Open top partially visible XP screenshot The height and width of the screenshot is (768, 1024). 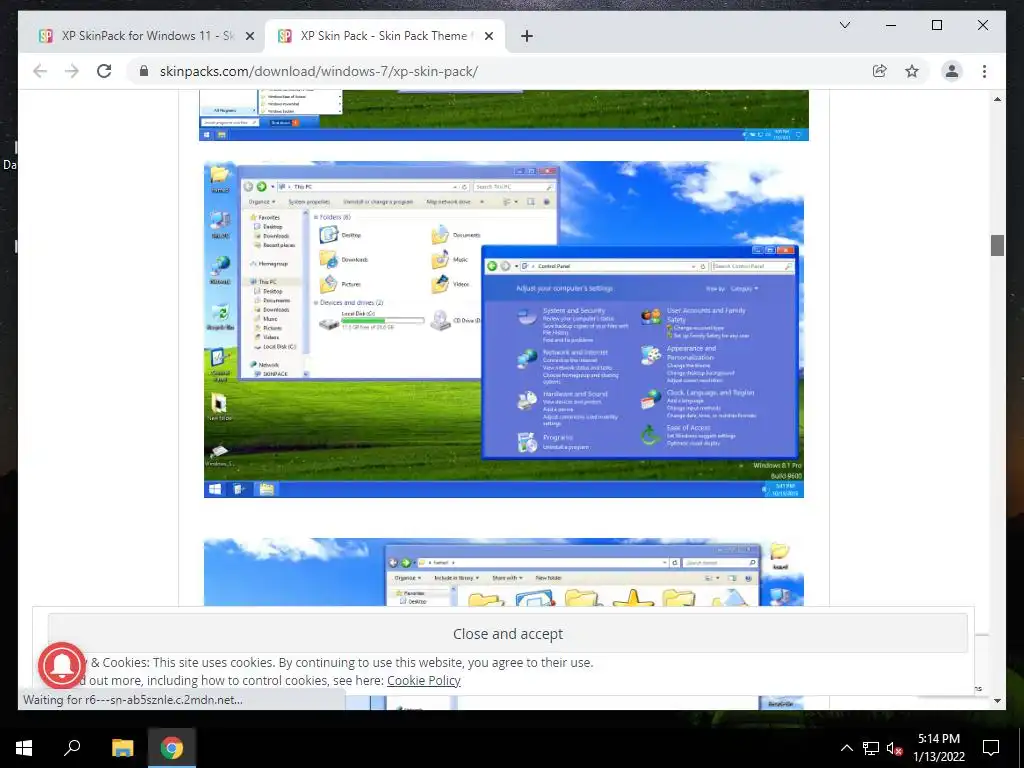(504, 116)
